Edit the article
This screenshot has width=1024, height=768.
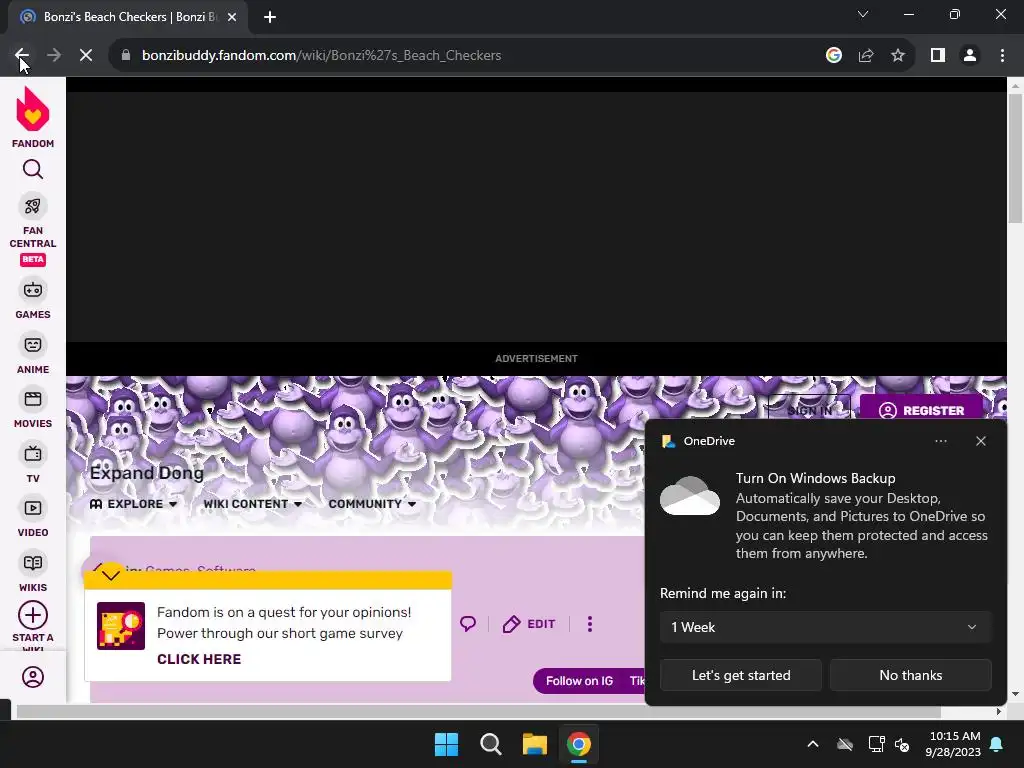(x=528, y=624)
